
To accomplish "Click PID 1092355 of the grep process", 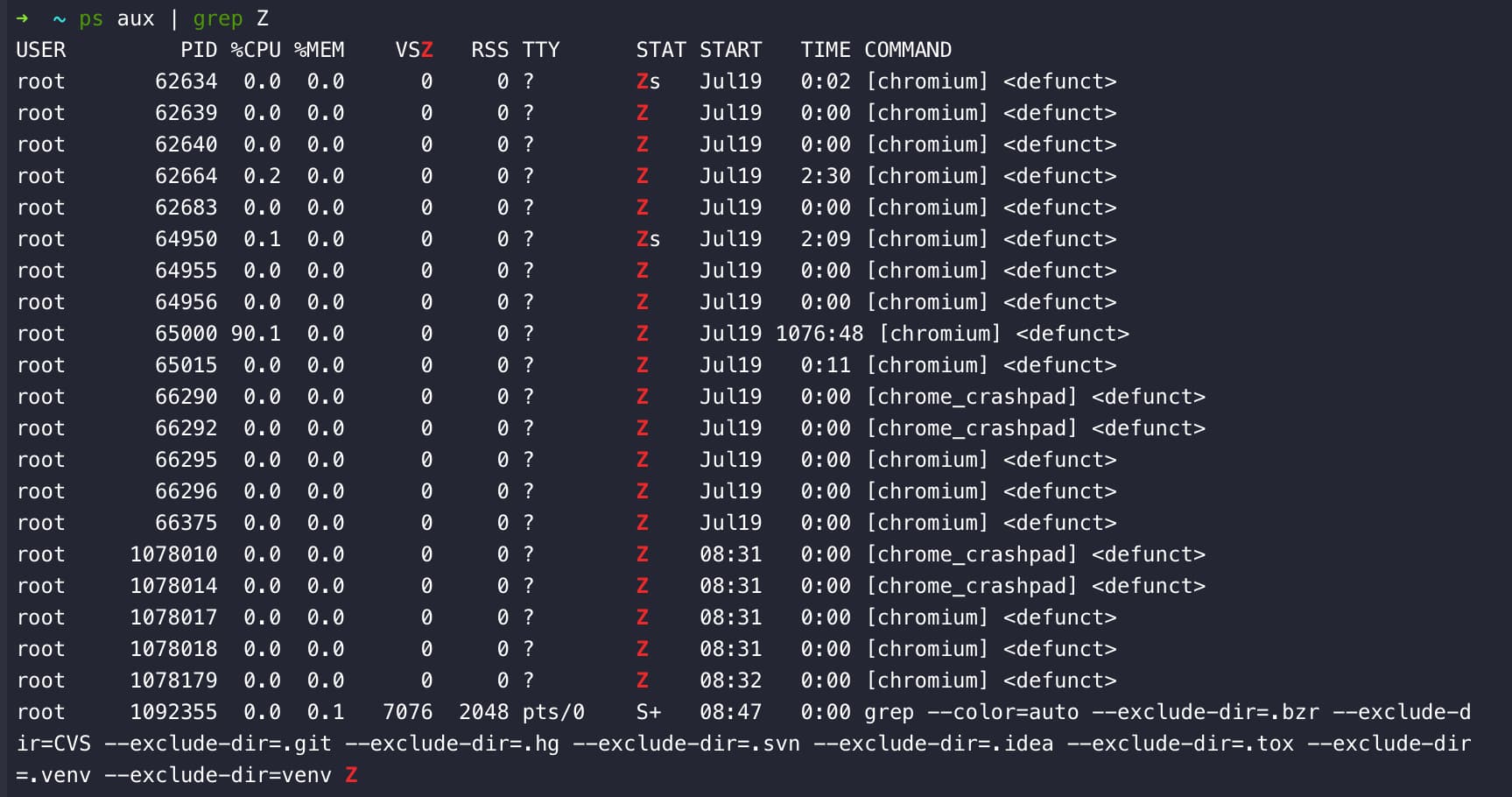I will click(173, 712).
